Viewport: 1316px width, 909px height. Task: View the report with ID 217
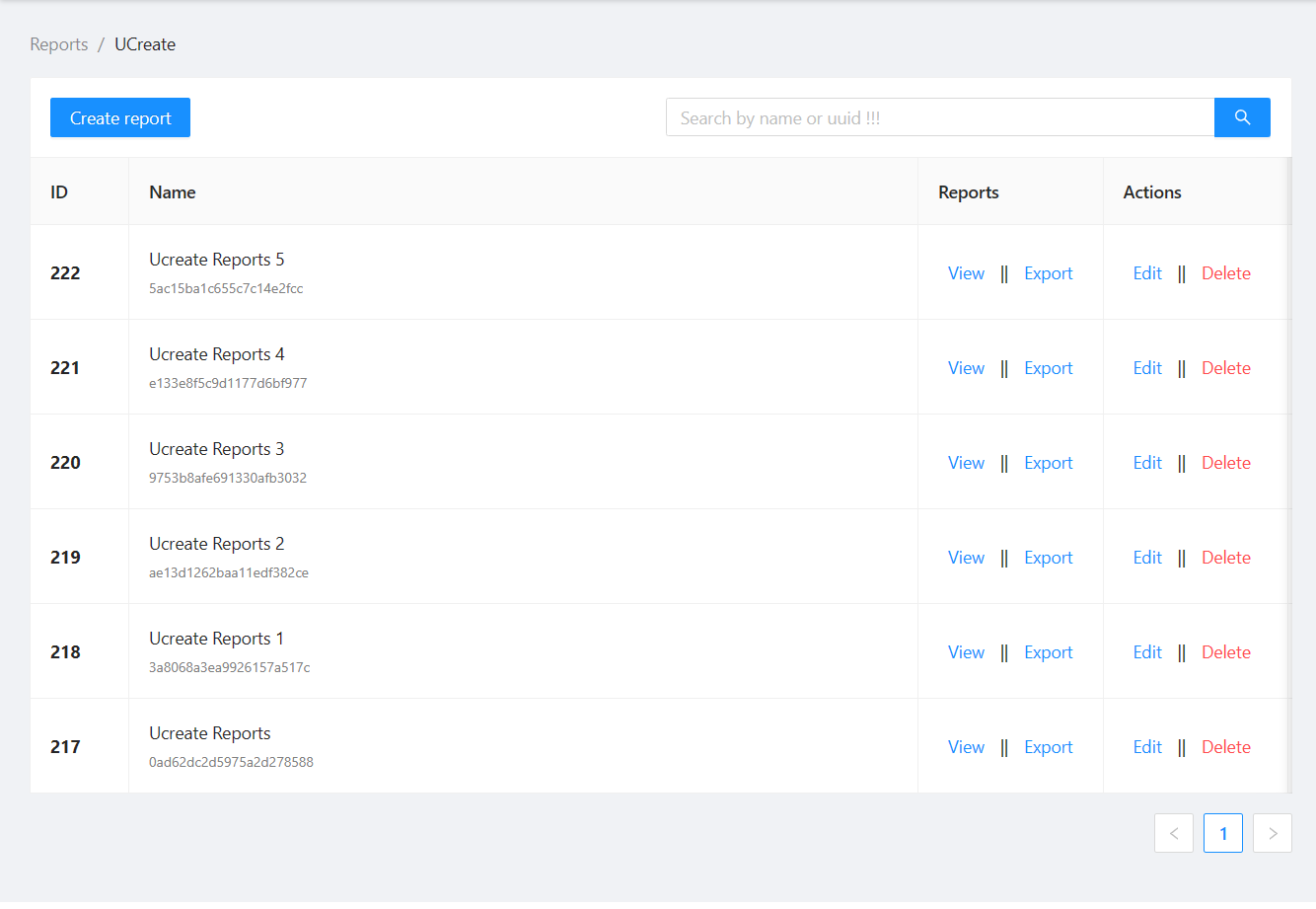(966, 747)
